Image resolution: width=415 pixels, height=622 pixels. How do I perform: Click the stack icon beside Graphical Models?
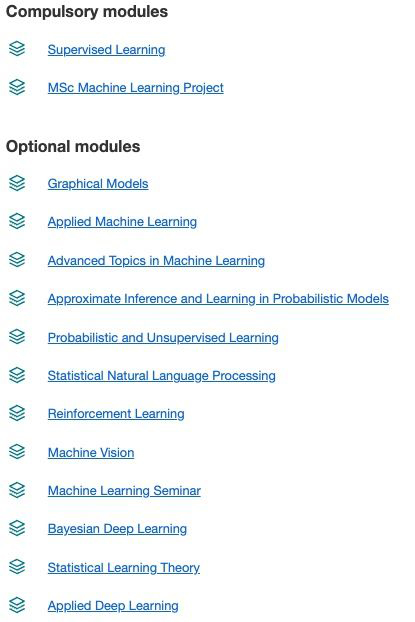click(x=17, y=183)
